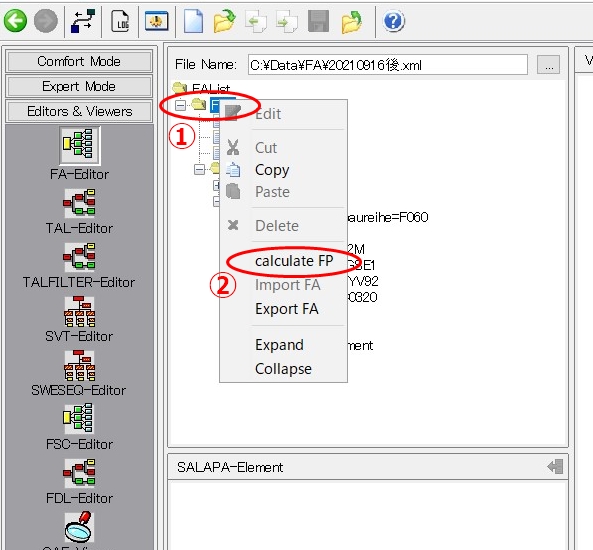Open the FA-Editor
This screenshot has height=550, width=593.
(79, 154)
